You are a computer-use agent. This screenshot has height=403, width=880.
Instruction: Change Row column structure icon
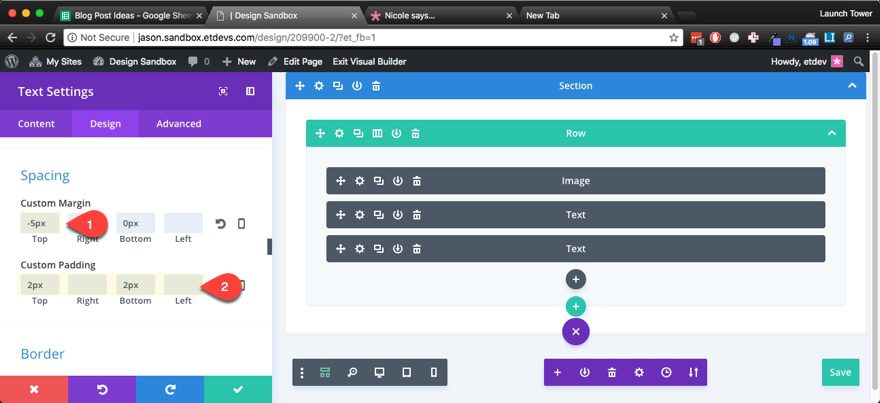(x=377, y=134)
